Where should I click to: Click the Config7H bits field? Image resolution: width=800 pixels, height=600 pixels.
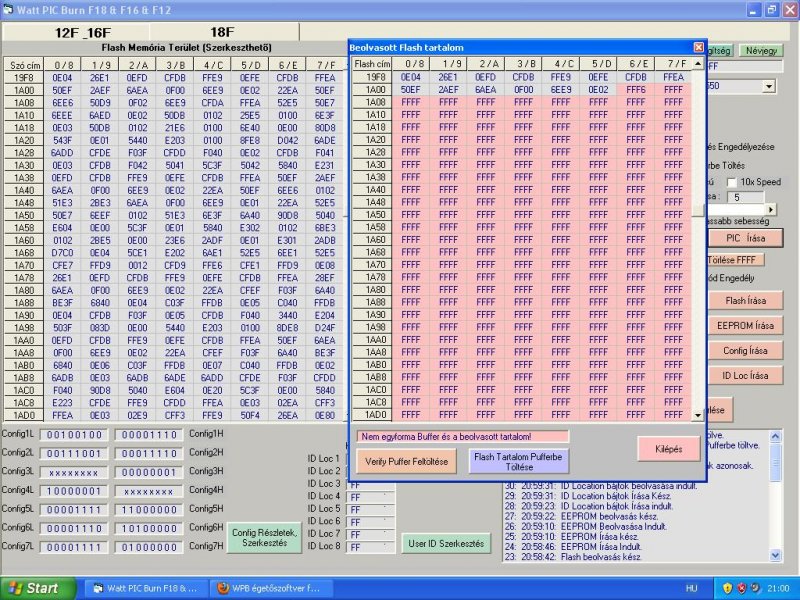click(x=148, y=547)
